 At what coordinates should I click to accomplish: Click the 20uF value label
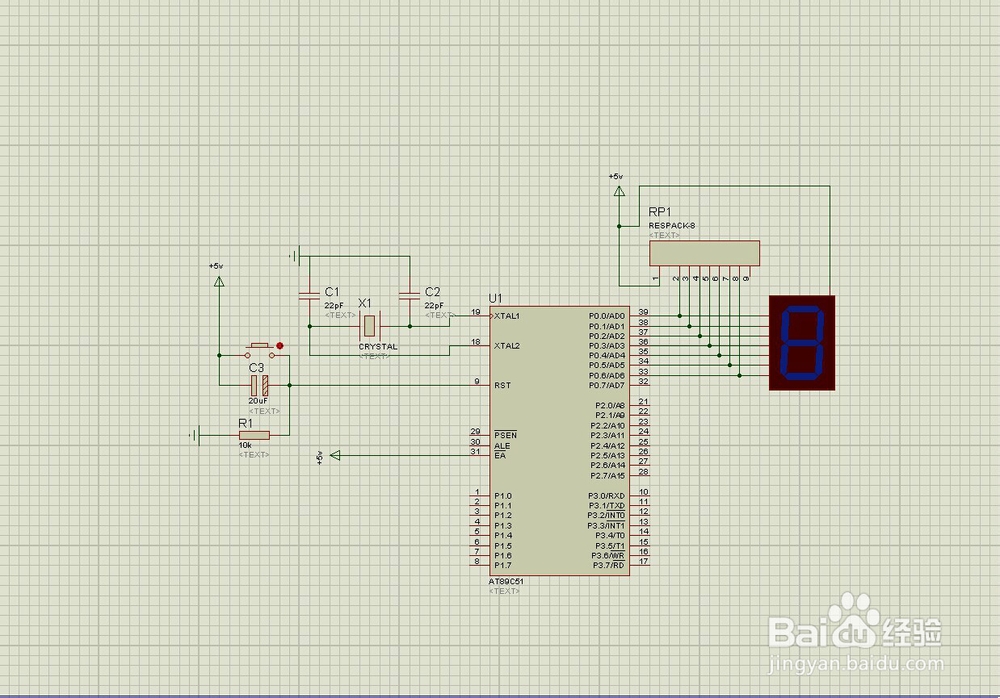258,401
